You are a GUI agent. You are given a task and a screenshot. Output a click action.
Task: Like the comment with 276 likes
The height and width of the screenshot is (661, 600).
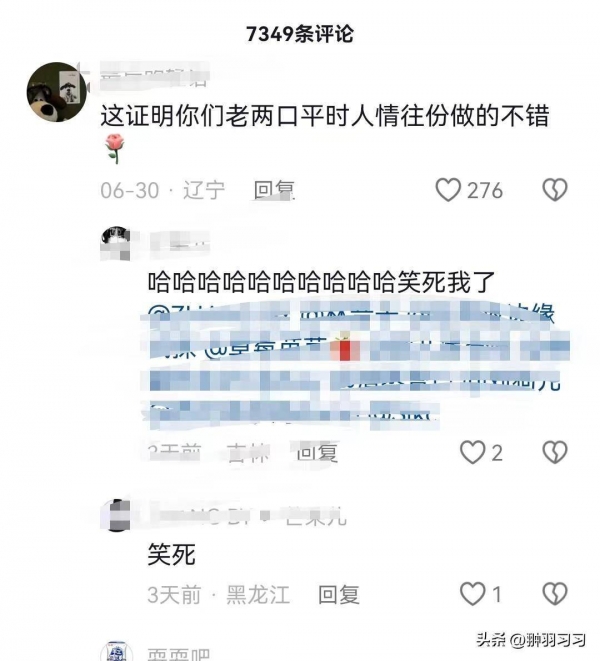(448, 190)
